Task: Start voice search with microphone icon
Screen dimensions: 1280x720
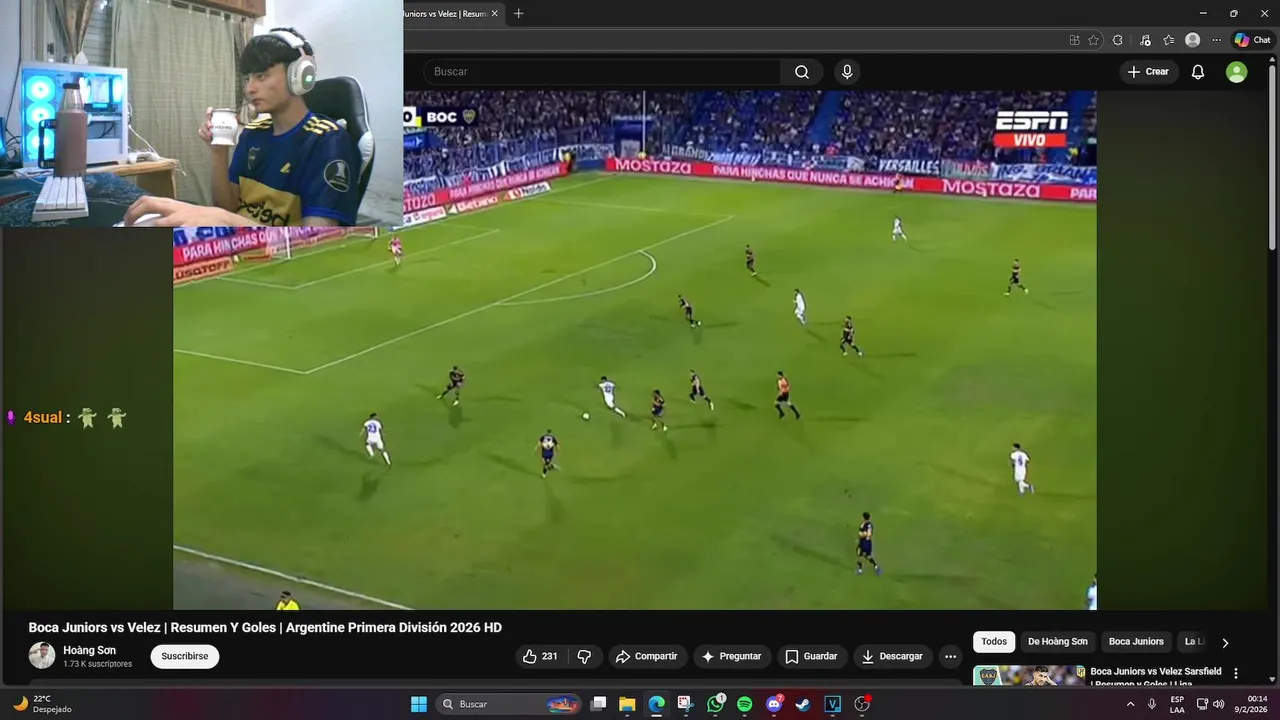Action: click(847, 72)
